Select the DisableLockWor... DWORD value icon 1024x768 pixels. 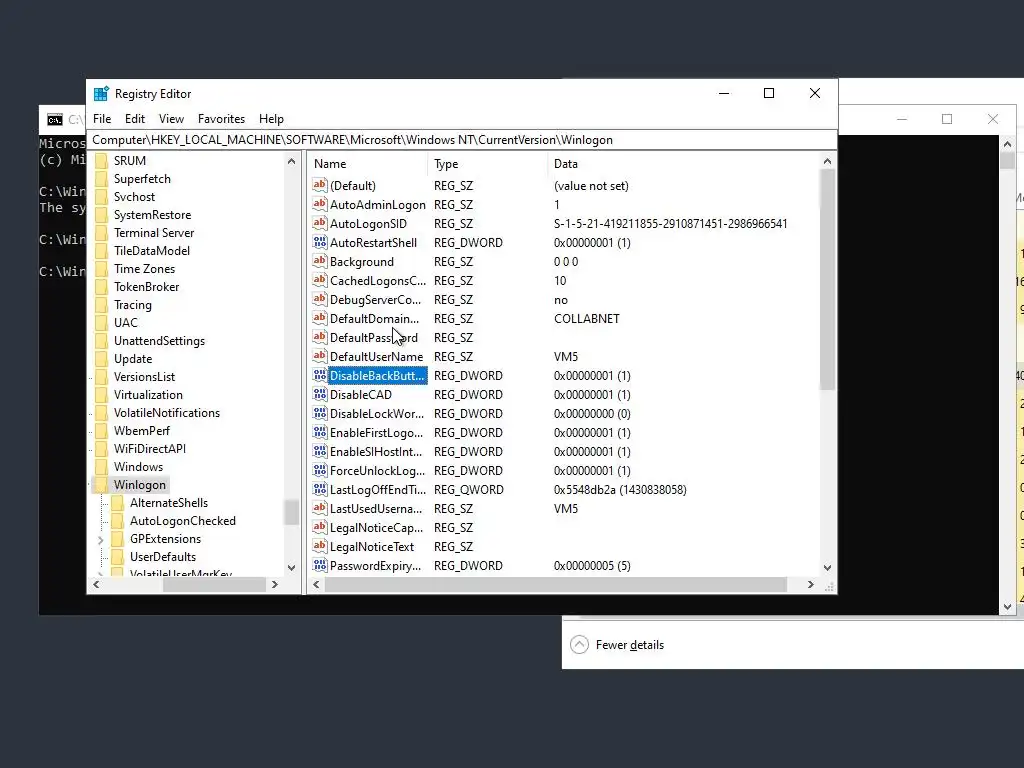(319, 413)
